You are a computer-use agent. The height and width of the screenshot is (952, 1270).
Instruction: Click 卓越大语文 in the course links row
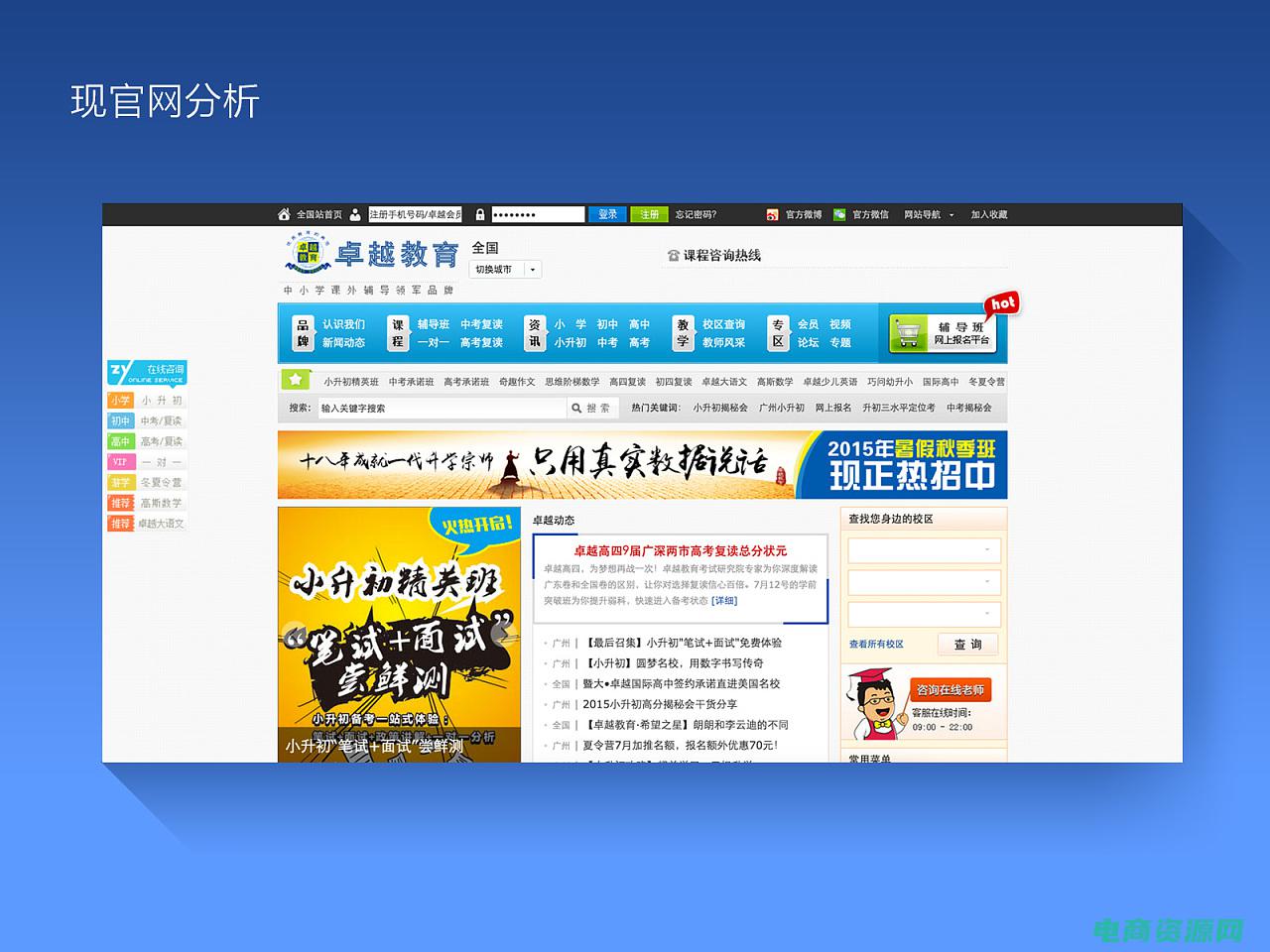point(724,382)
